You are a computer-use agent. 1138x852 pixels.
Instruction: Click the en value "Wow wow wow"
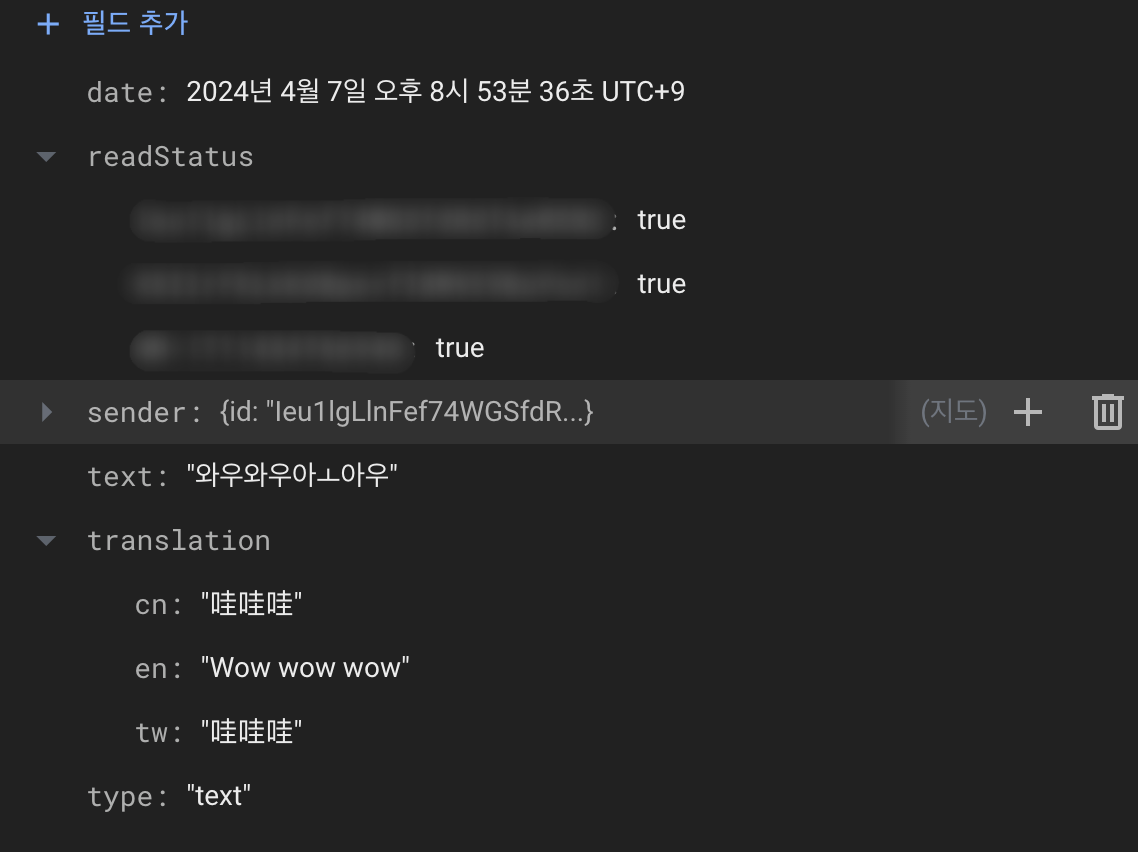pyautogui.click(x=305, y=668)
